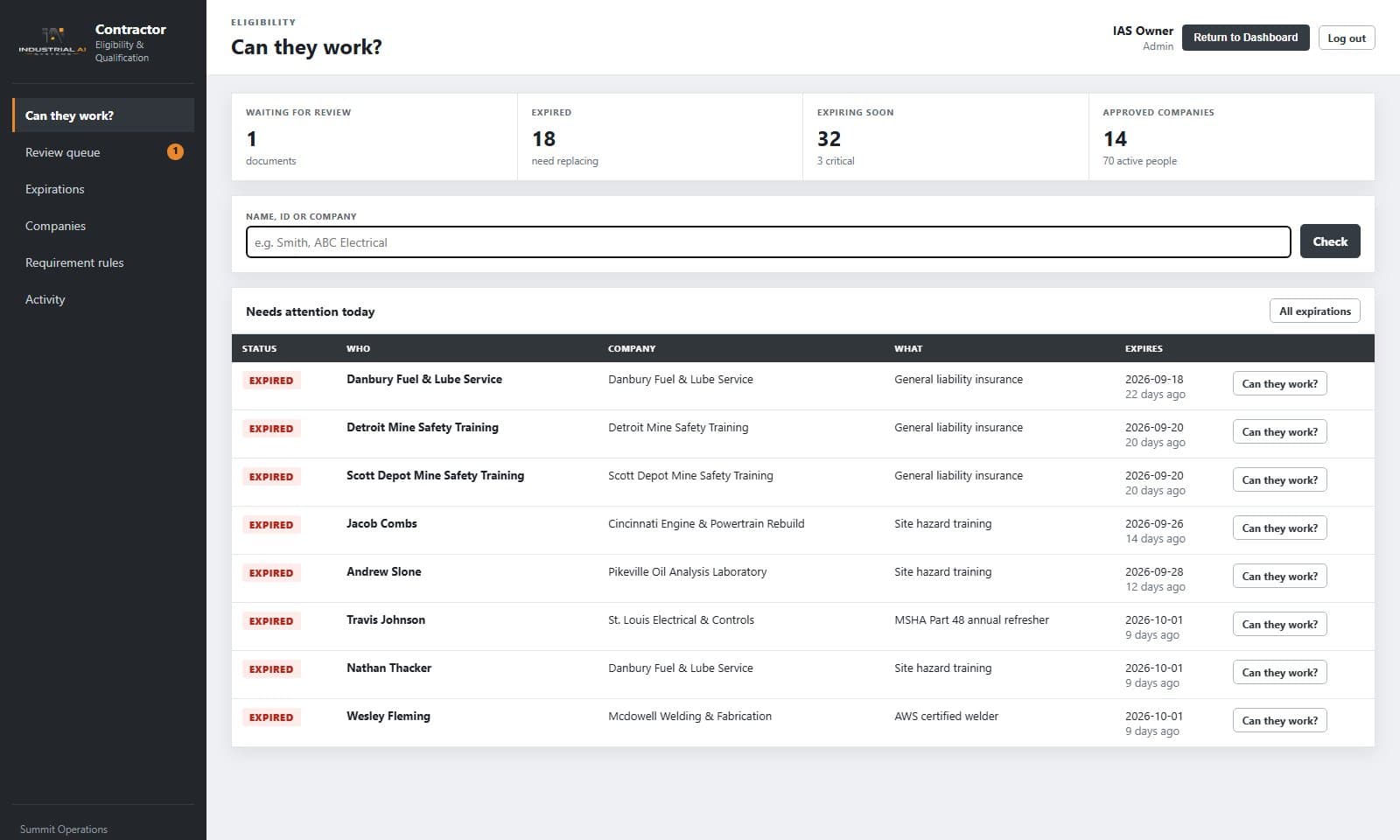The width and height of the screenshot is (1400, 840).
Task: Click 'Can they work?' for Jacob Combs
Action: point(1279,528)
